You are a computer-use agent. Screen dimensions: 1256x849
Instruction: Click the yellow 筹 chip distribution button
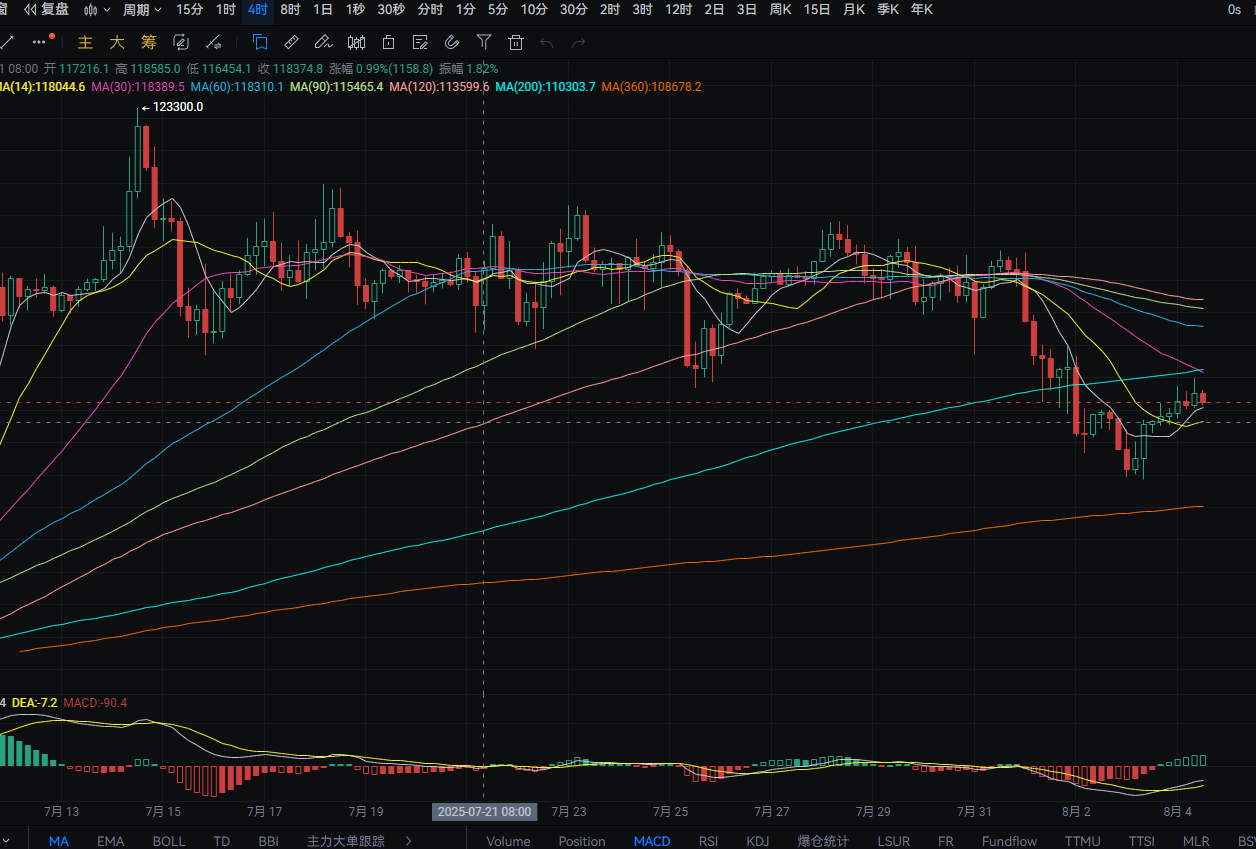149,42
